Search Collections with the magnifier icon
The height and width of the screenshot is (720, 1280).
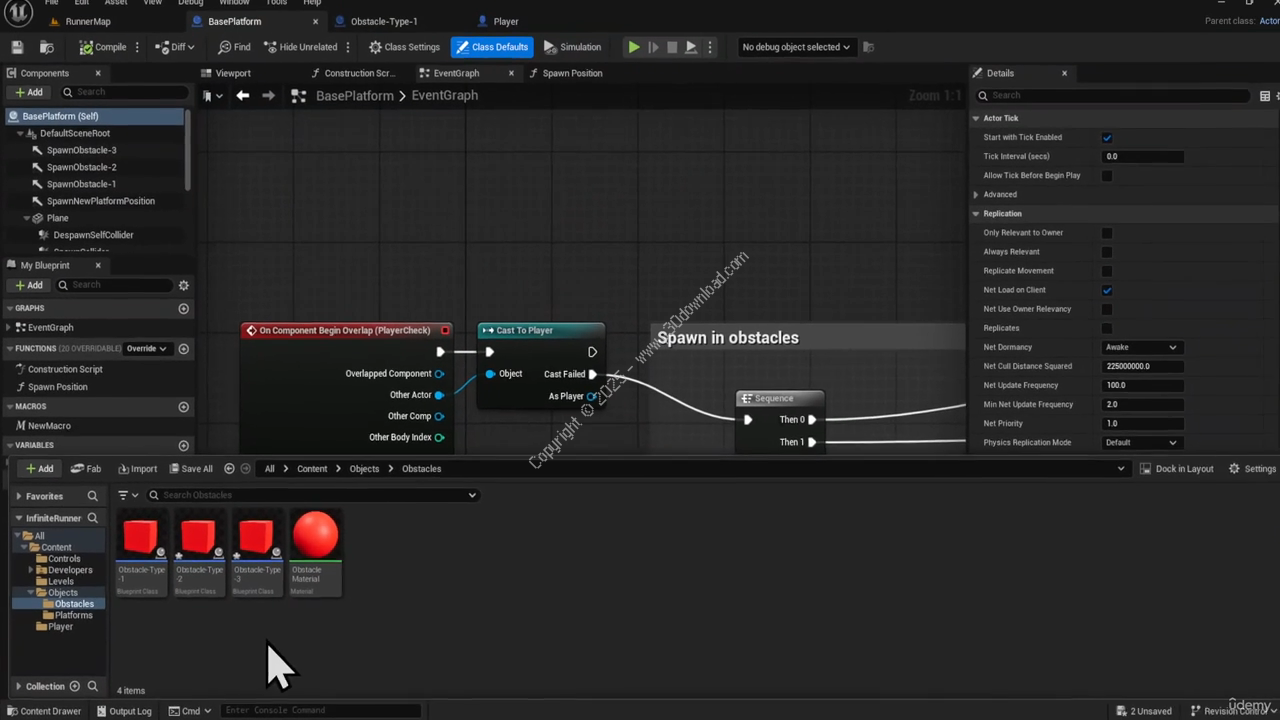coord(92,686)
